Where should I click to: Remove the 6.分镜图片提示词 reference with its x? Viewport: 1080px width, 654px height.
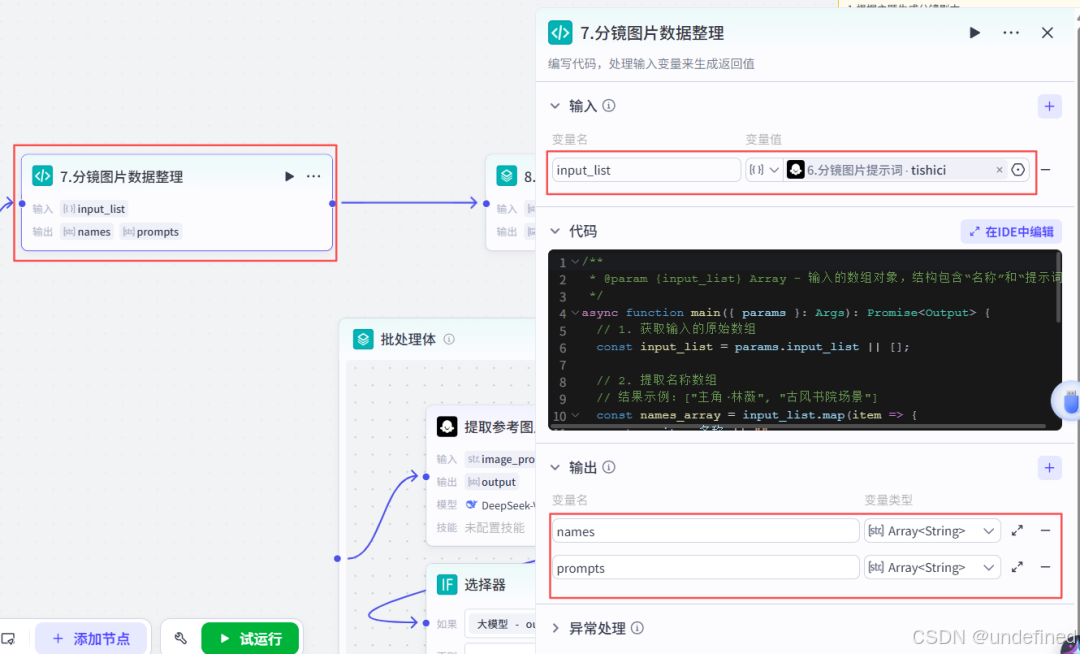999,169
